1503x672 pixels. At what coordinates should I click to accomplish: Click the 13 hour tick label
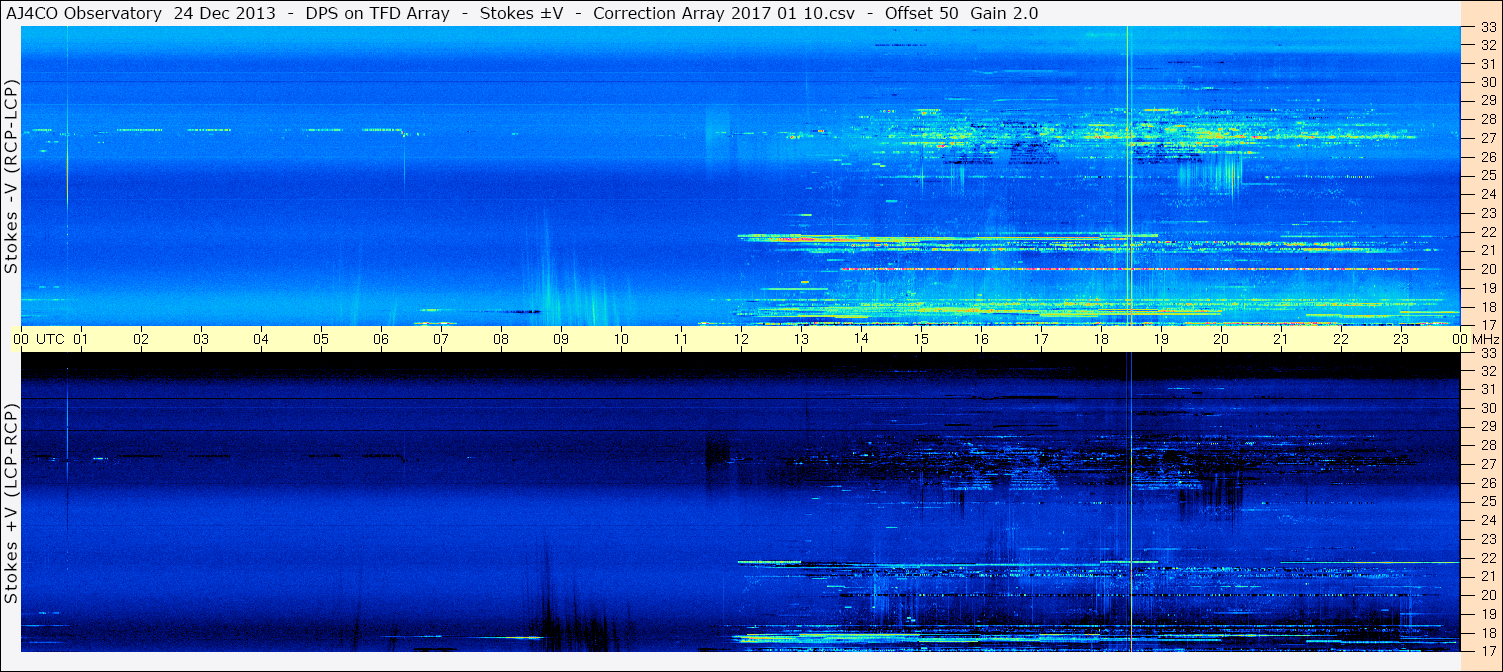tap(801, 339)
